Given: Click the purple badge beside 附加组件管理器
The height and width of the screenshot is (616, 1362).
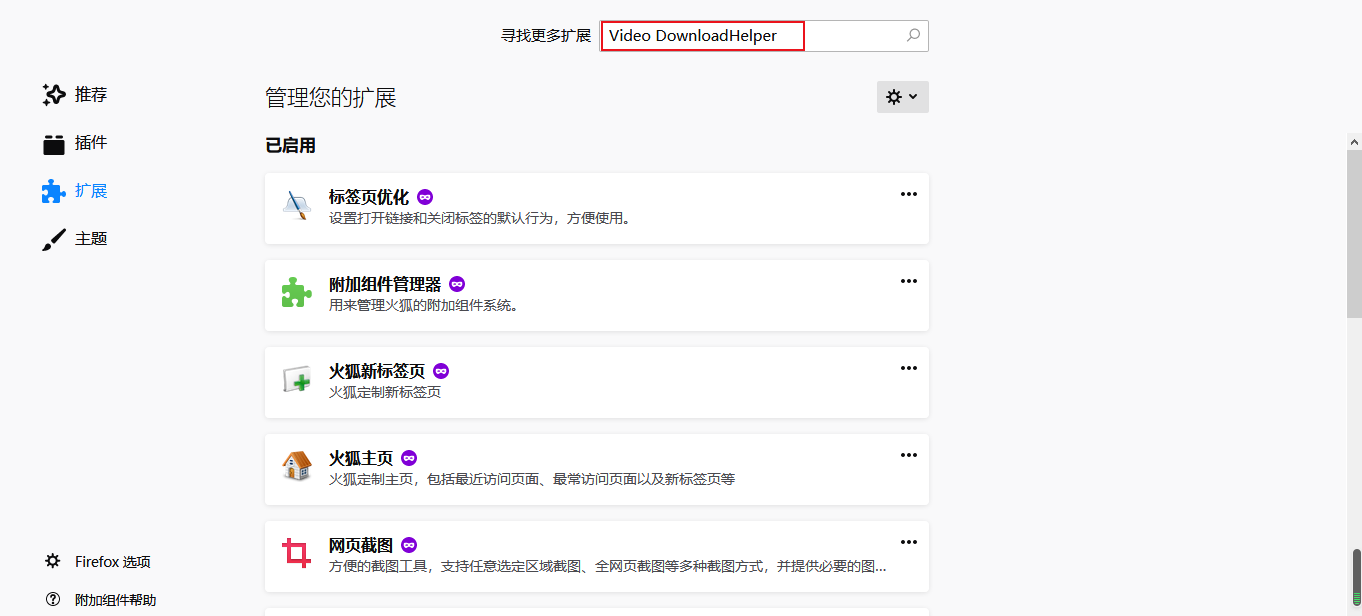Looking at the screenshot, I should click(457, 284).
